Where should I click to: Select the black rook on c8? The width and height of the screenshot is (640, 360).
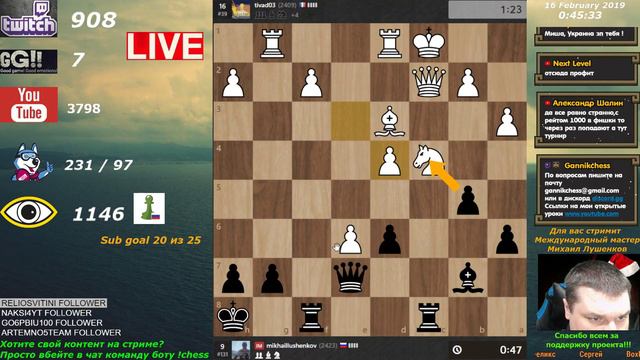pos(429,317)
